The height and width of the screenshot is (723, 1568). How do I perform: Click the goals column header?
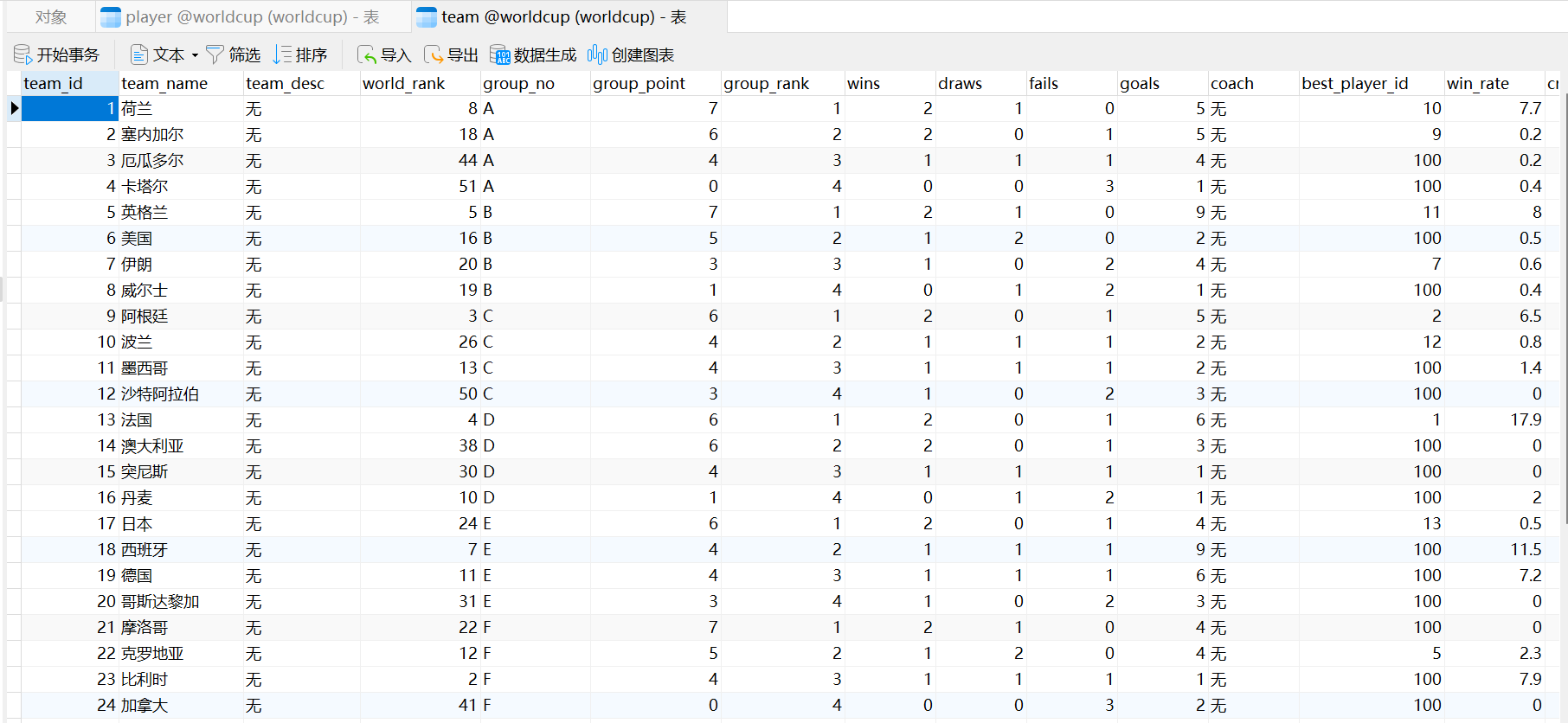(1162, 83)
